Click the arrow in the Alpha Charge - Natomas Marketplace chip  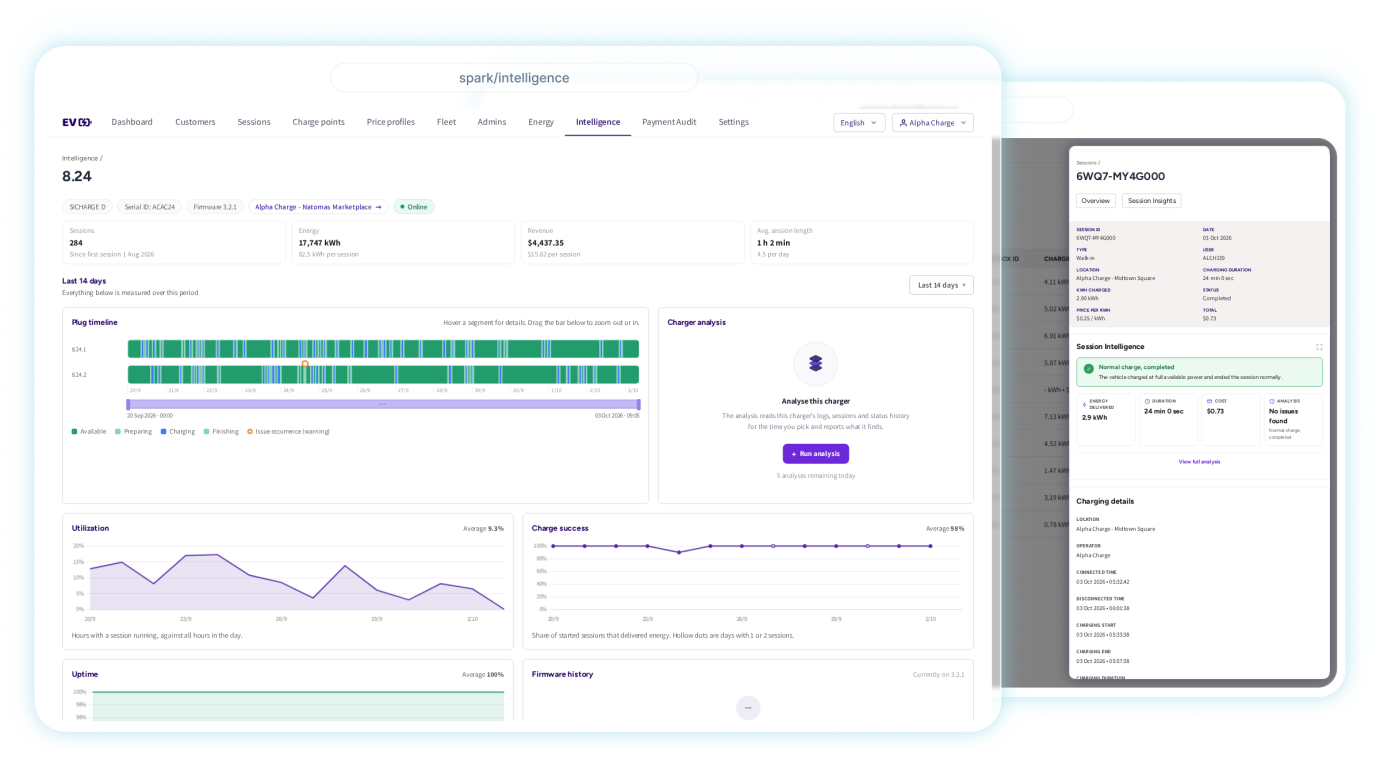pyautogui.click(x=378, y=207)
